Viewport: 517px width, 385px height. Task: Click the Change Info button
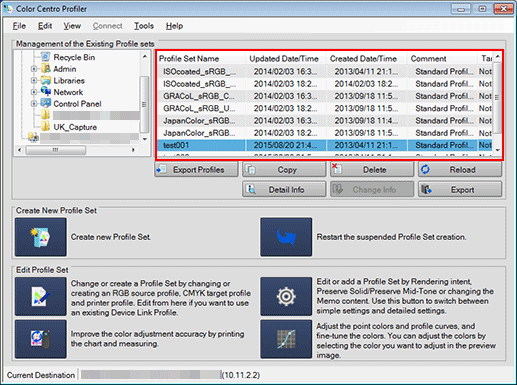372,189
